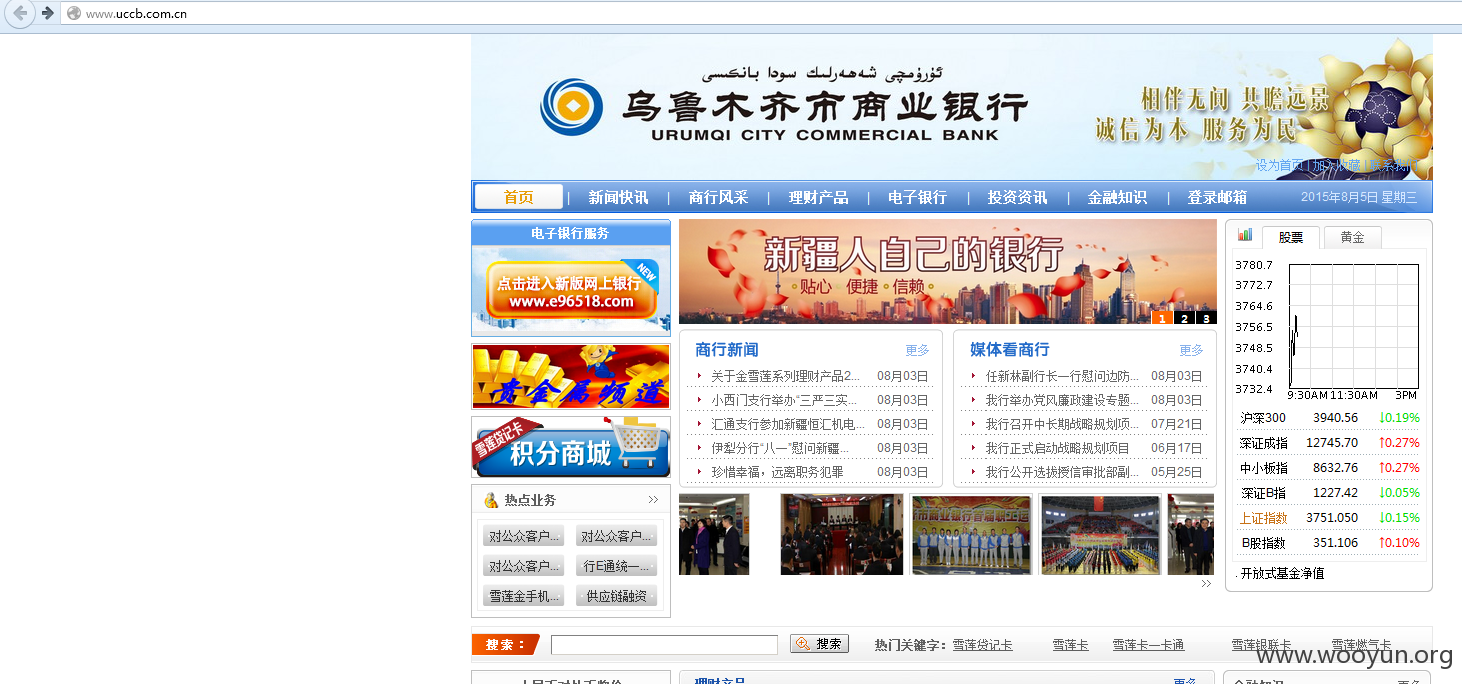Viewport: 1462px width, 684px height.
Task: Open article 我行正式启动战略规划项目
Action: [1057, 448]
